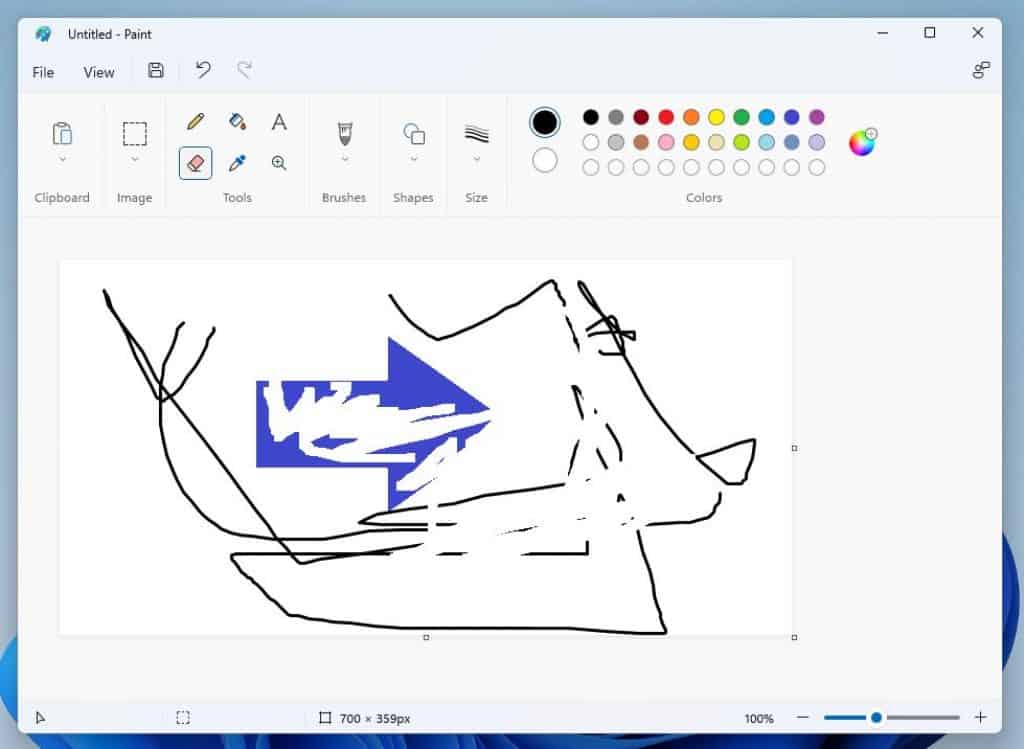Select the Fill bucket tool
The image size is (1024, 749).
(x=238, y=121)
